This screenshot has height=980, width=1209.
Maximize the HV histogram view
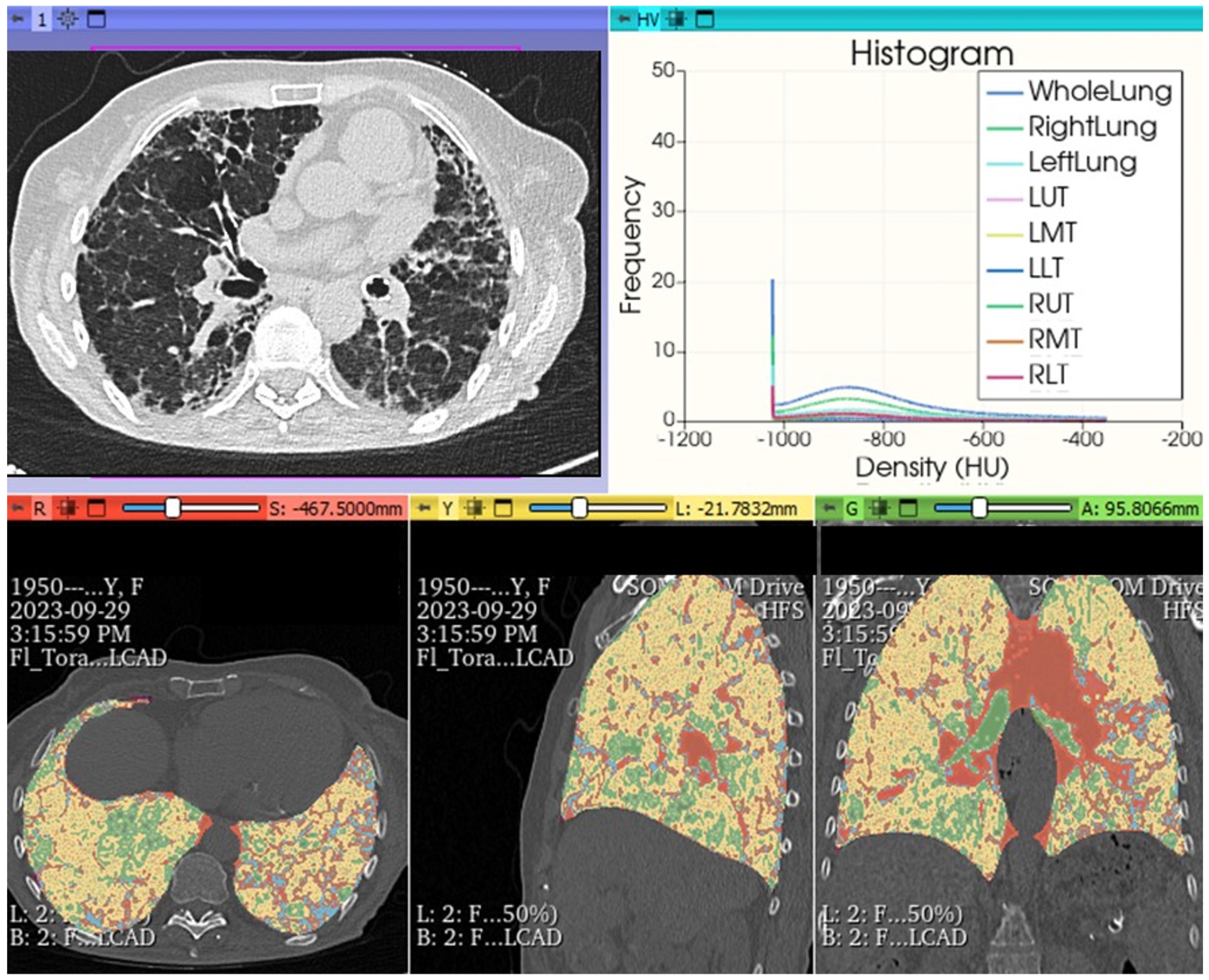(705, 20)
